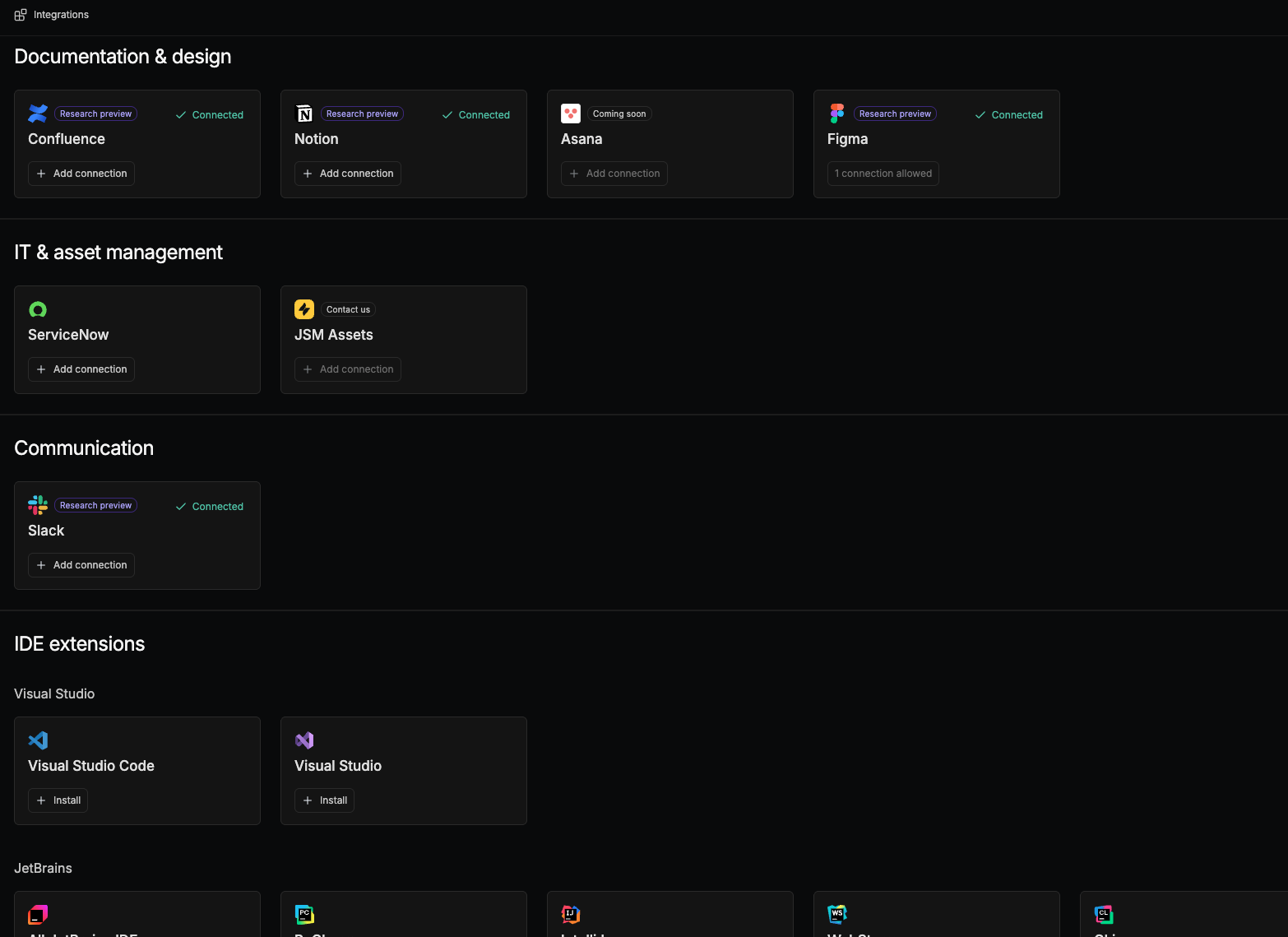
Task: Click the 'Visual Studio' subsection heading
Action: click(x=54, y=693)
